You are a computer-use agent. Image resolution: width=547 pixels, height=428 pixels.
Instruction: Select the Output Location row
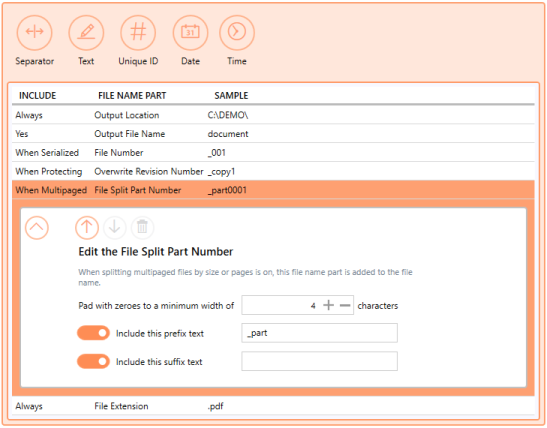pos(273,115)
